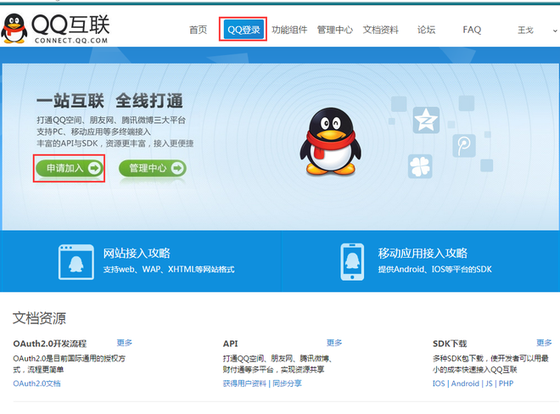
Task: Open the 首页 nav item
Action: click(x=198, y=30)
